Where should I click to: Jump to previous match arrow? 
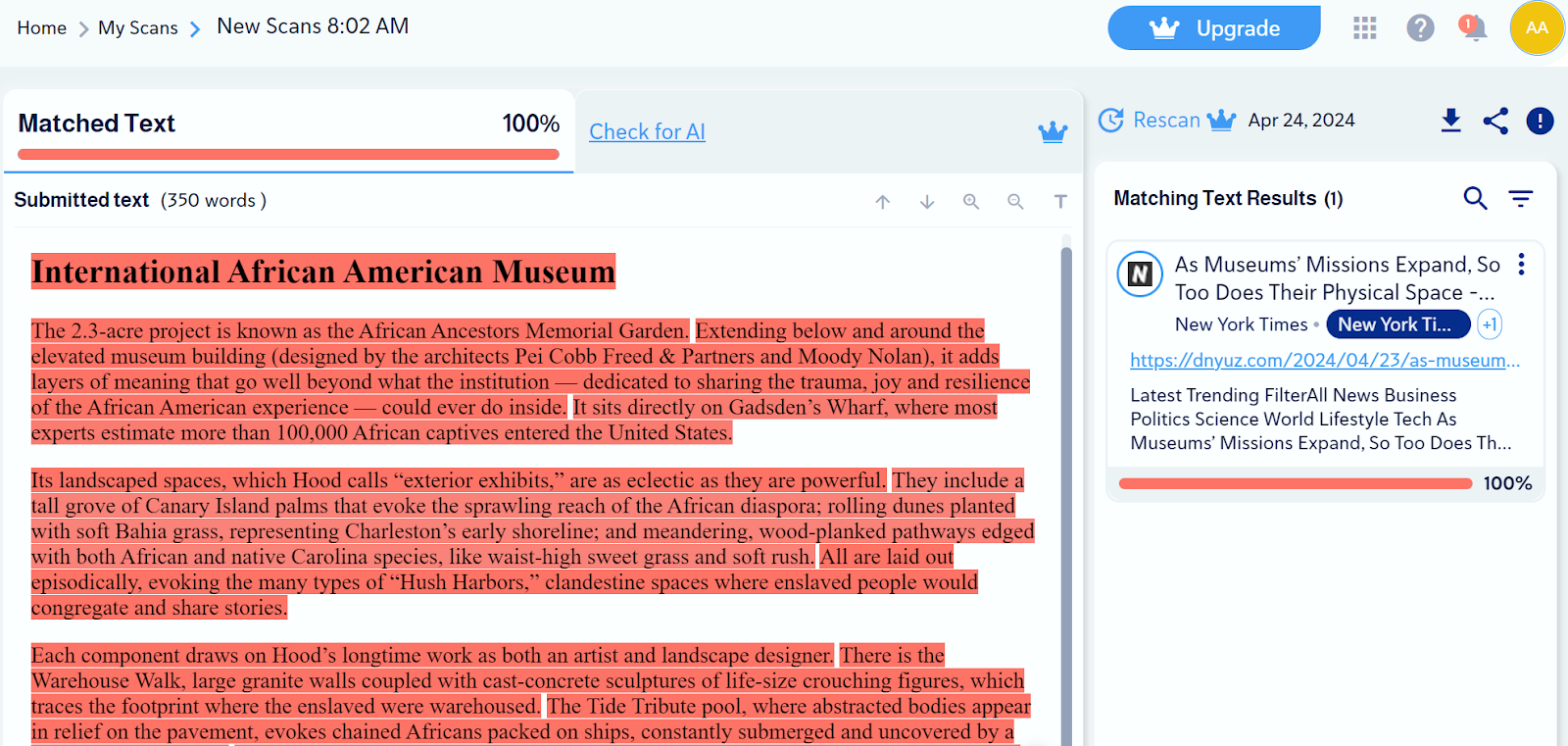pos(883,202)
